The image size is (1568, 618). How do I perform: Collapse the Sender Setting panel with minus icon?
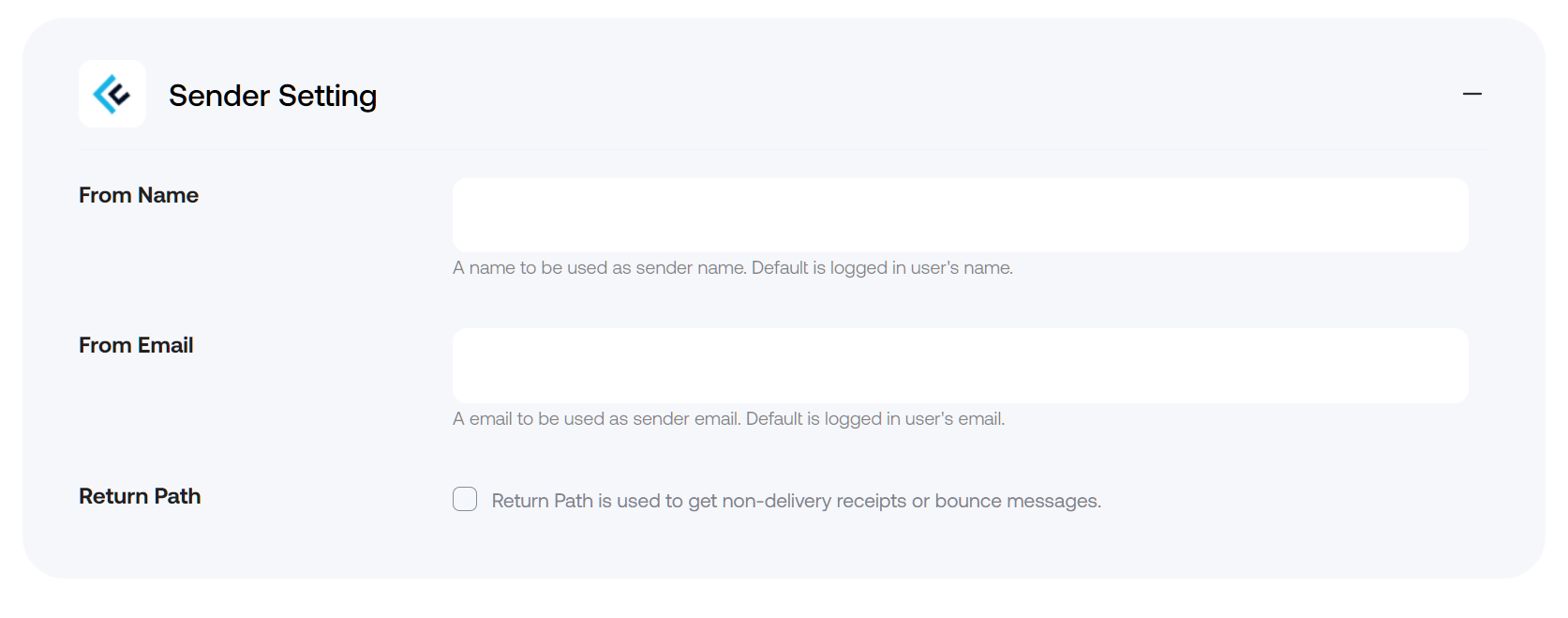coord(1471,94)
